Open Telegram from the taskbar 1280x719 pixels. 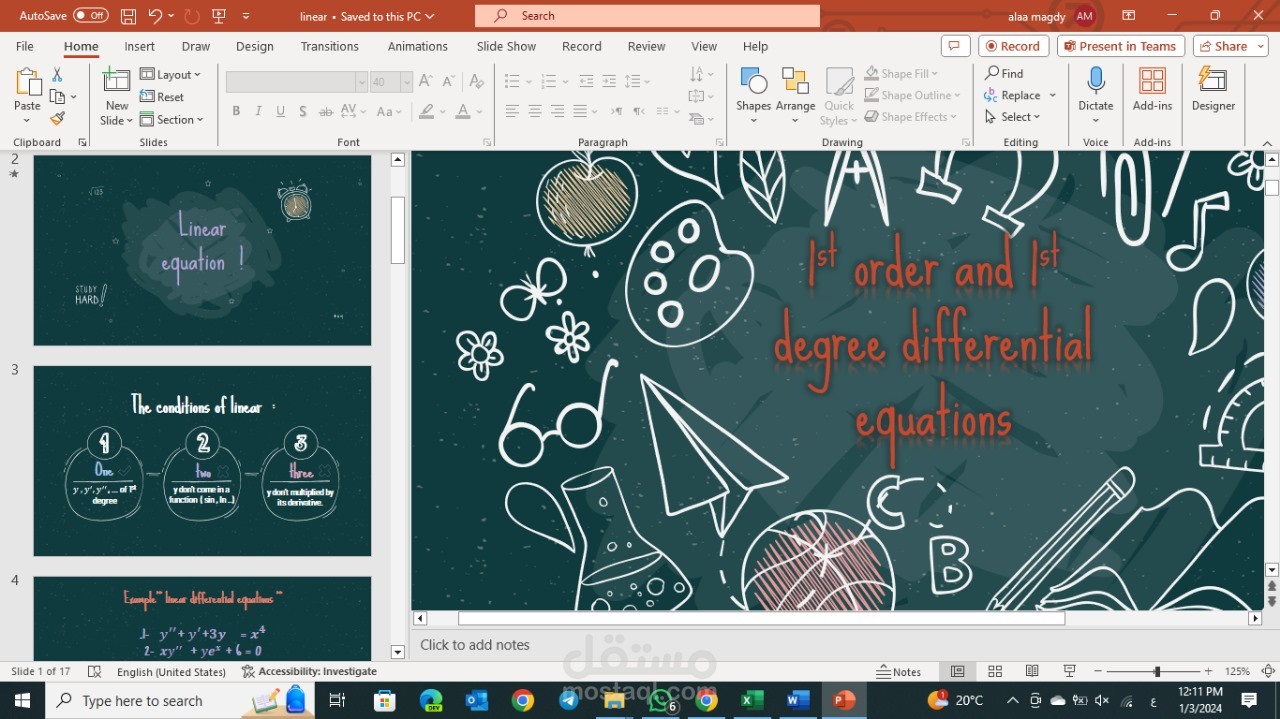point(569,700)
